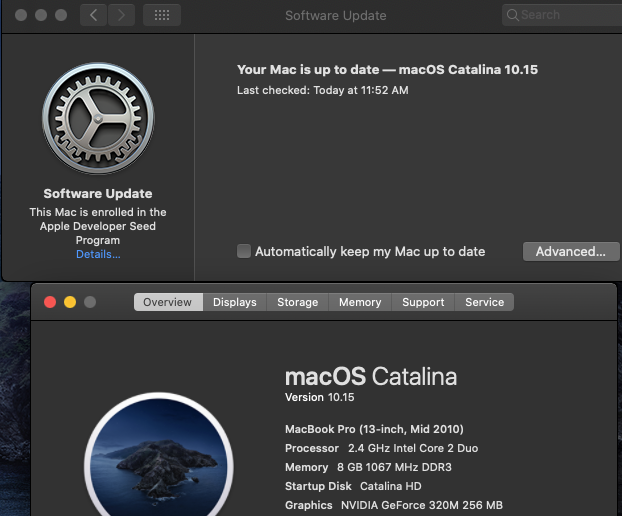Enable Automatically keep my Mac up to date
Screen dimensions: 622x516
244,251
